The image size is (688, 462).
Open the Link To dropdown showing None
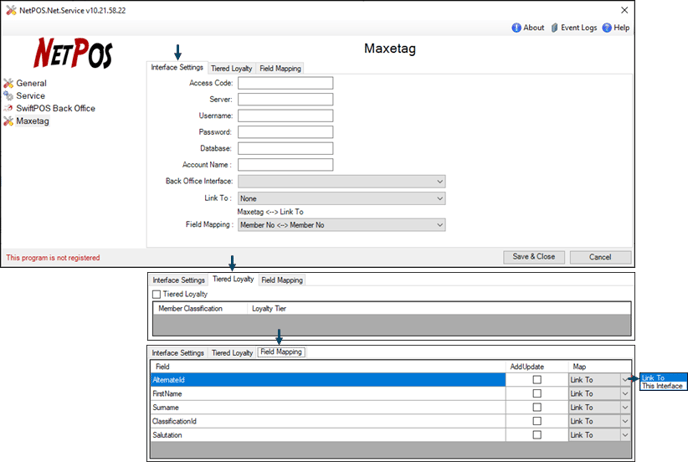click(x=341, y=198)
